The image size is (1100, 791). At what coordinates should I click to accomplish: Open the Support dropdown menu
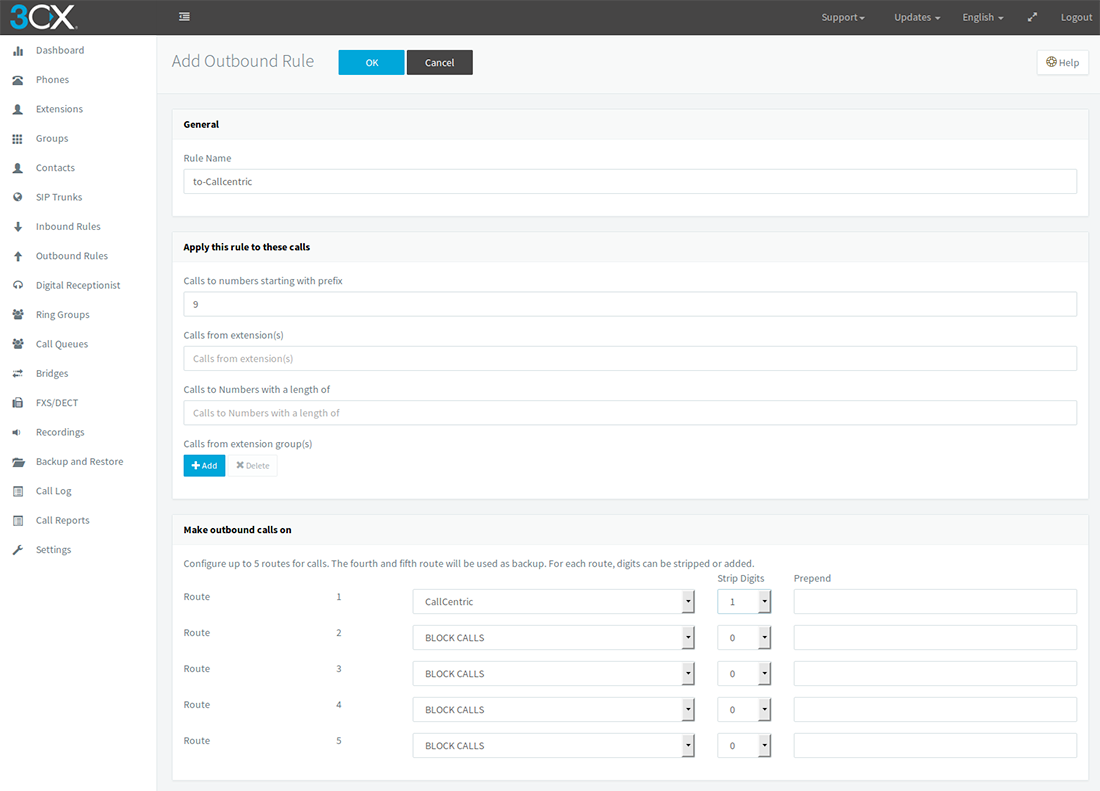coord(843,18)
